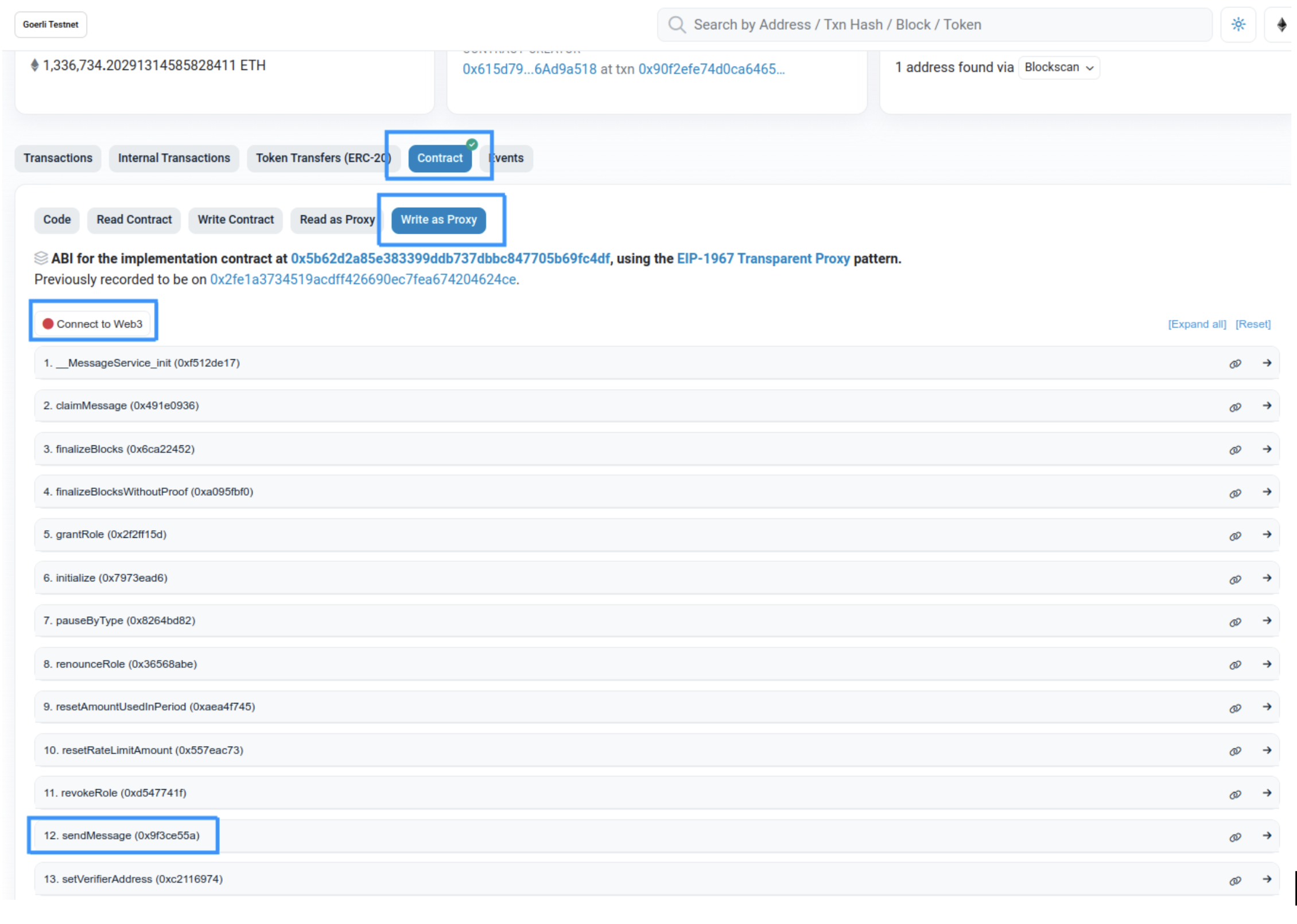Select the Contract tab
The image size is (1297, 924).
[440, 158]
